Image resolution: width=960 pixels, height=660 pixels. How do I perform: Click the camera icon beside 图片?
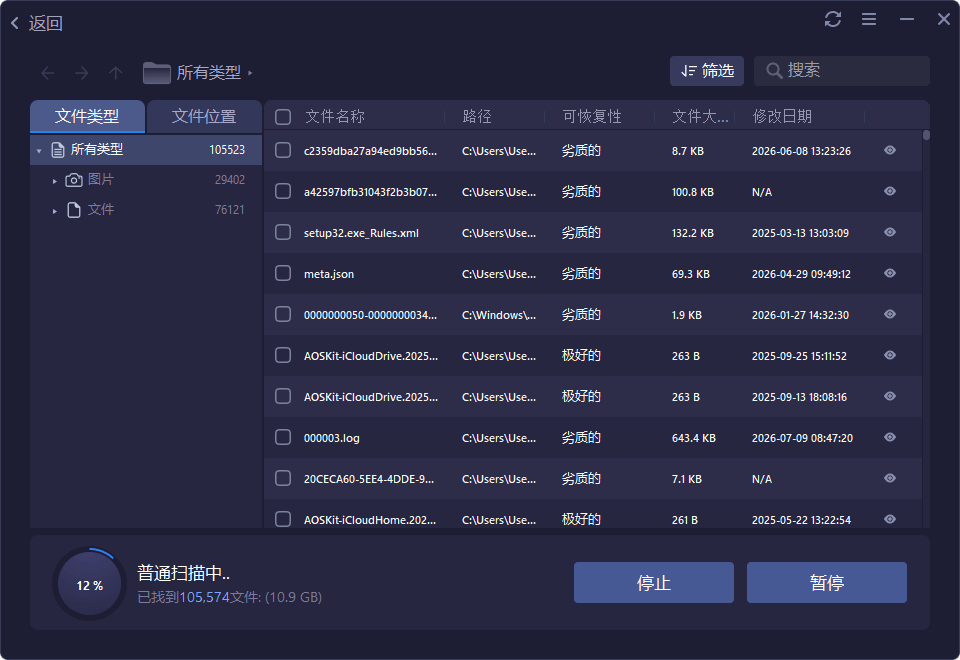point(74,180)
